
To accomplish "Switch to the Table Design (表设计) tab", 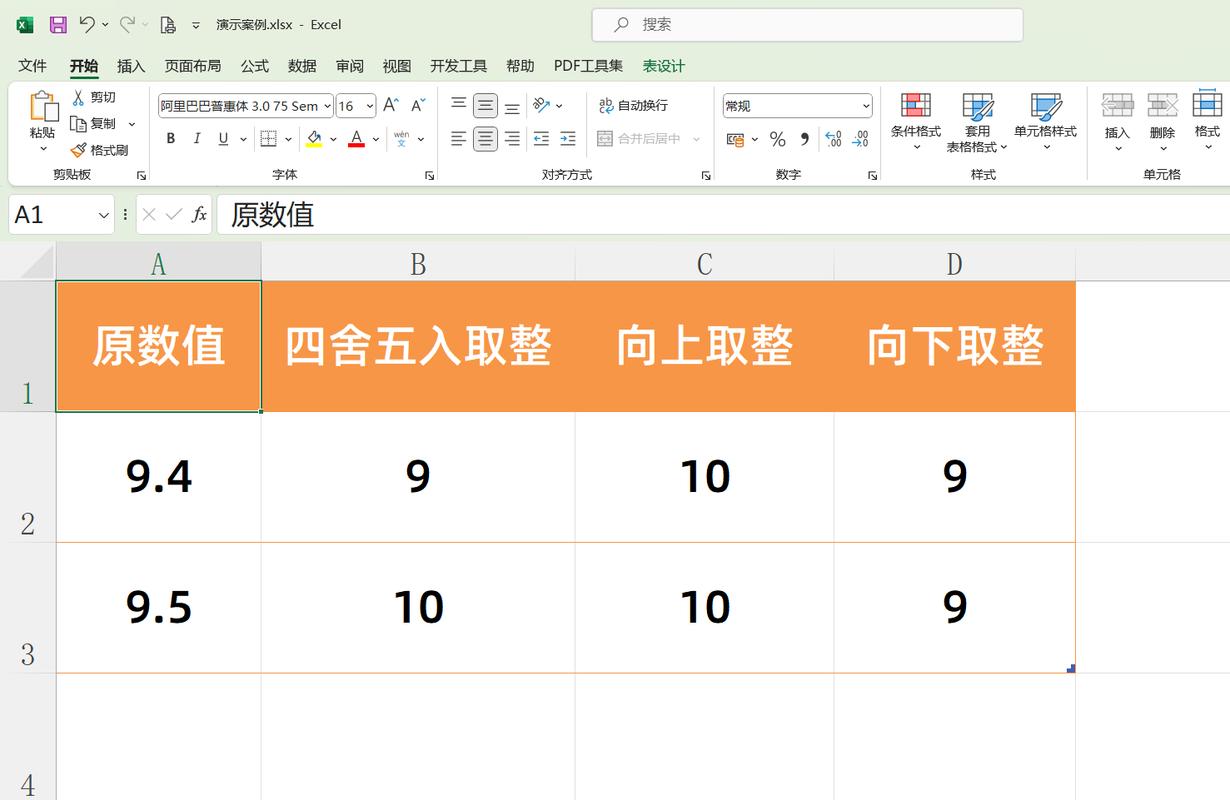I will point(664,66).
